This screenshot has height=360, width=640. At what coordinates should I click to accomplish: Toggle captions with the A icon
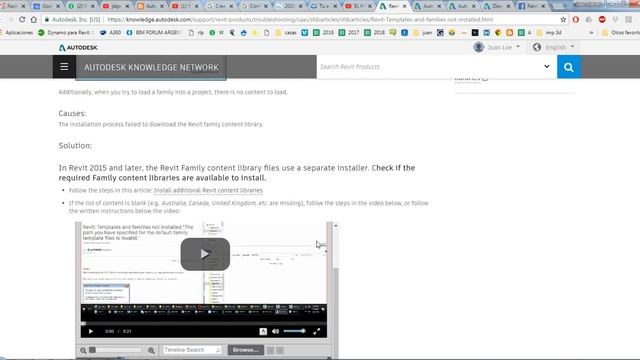point(263,331)
